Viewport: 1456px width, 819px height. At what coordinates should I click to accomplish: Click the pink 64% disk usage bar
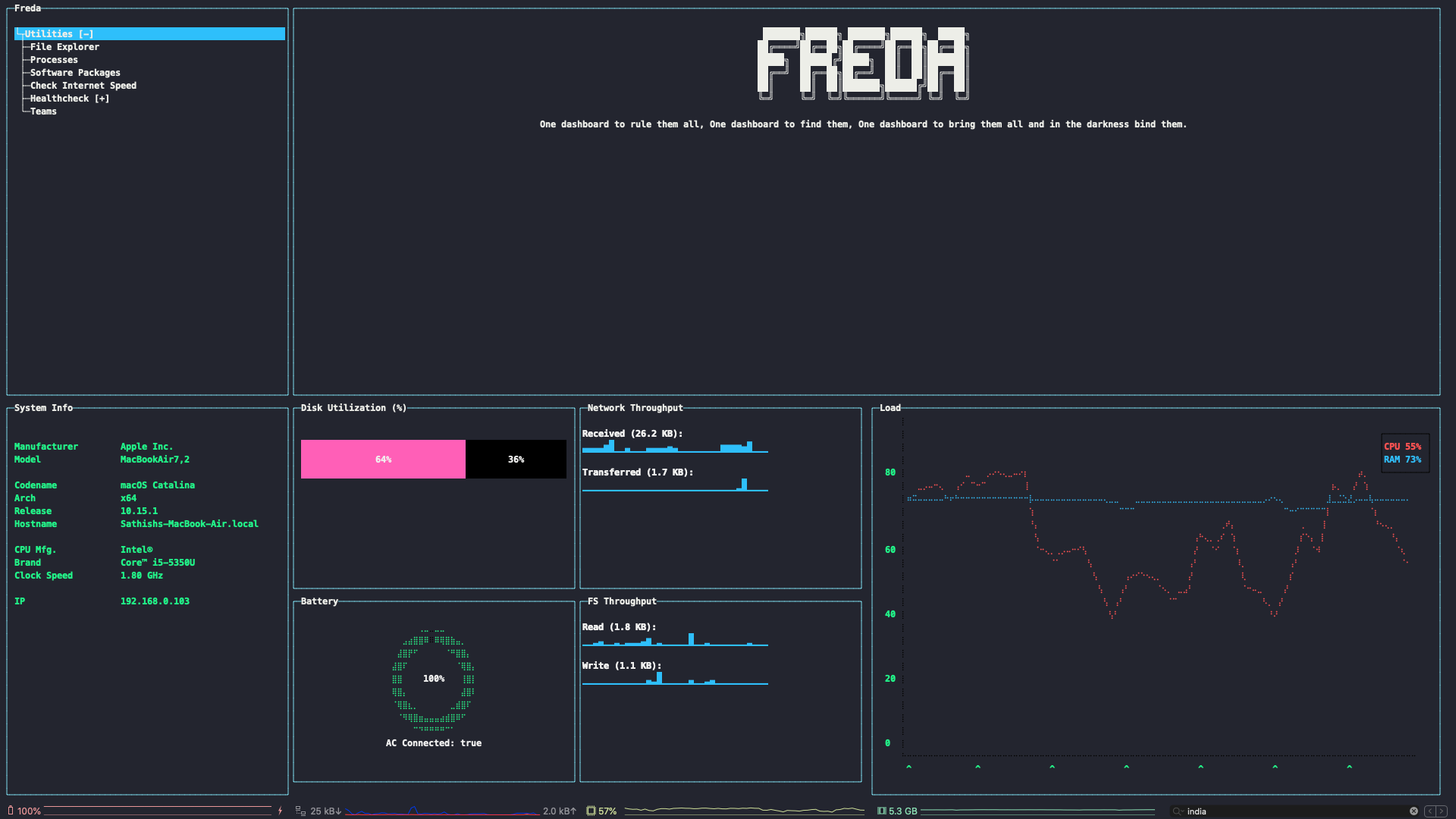click(x=383, y=459)
